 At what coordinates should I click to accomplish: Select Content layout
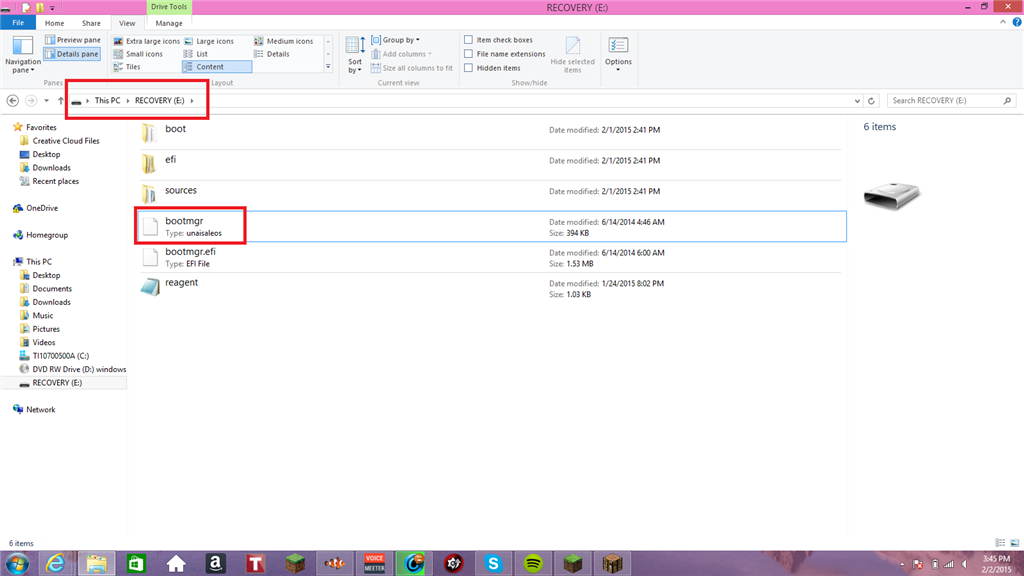(217, 67)
